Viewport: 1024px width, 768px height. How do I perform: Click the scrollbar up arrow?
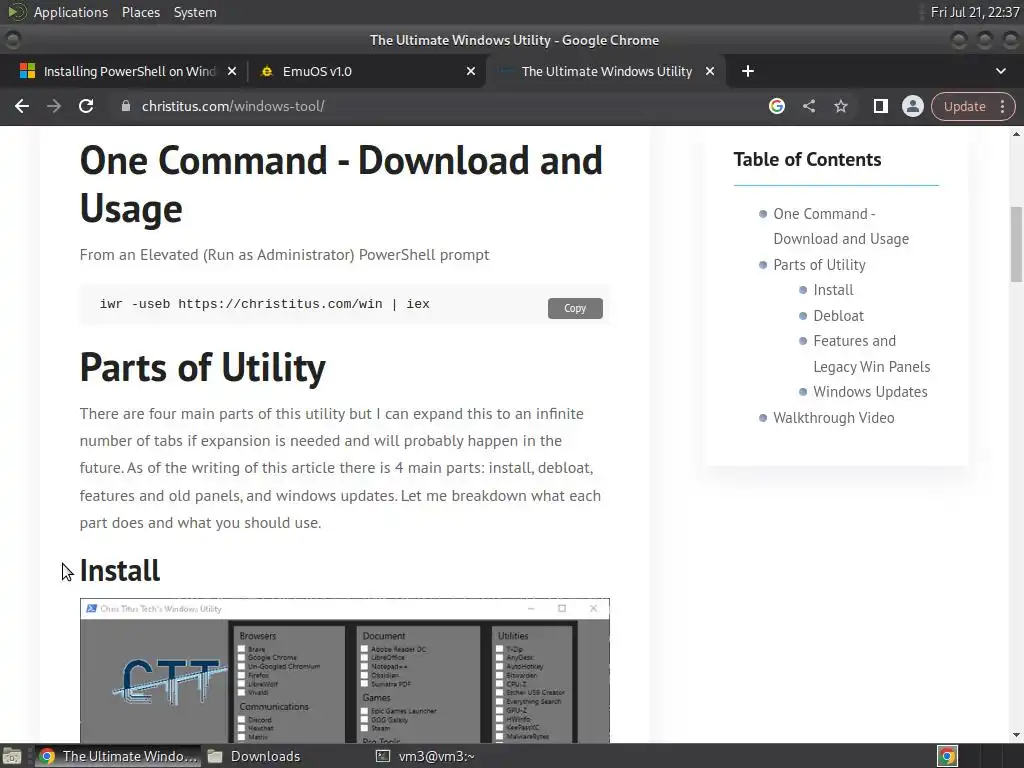[x=1016, y=134]
